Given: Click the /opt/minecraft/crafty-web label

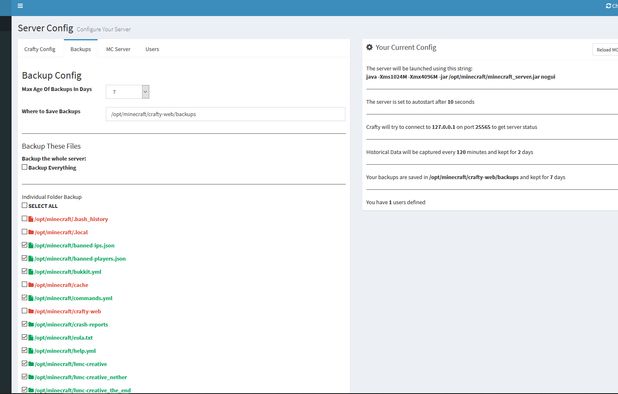Looking at the screenshot, I should click(68, 311).
